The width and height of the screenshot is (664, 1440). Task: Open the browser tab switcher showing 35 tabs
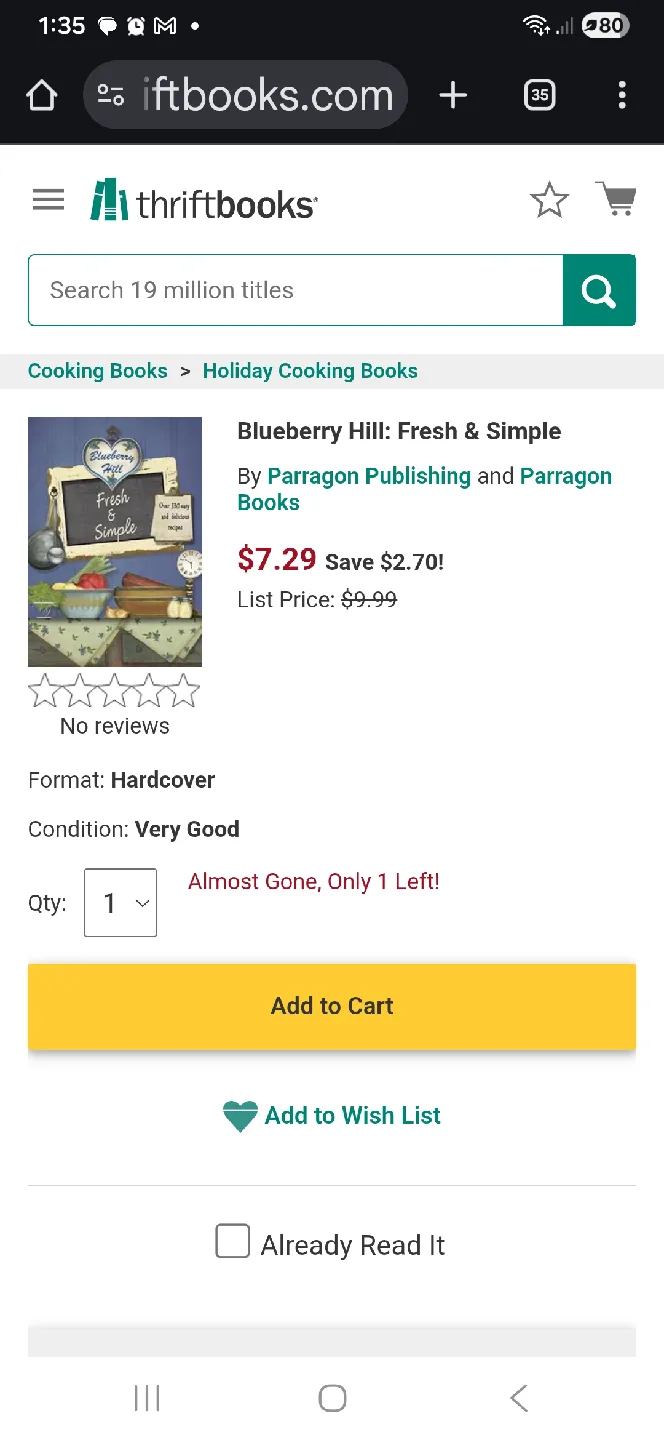[539, 95]
